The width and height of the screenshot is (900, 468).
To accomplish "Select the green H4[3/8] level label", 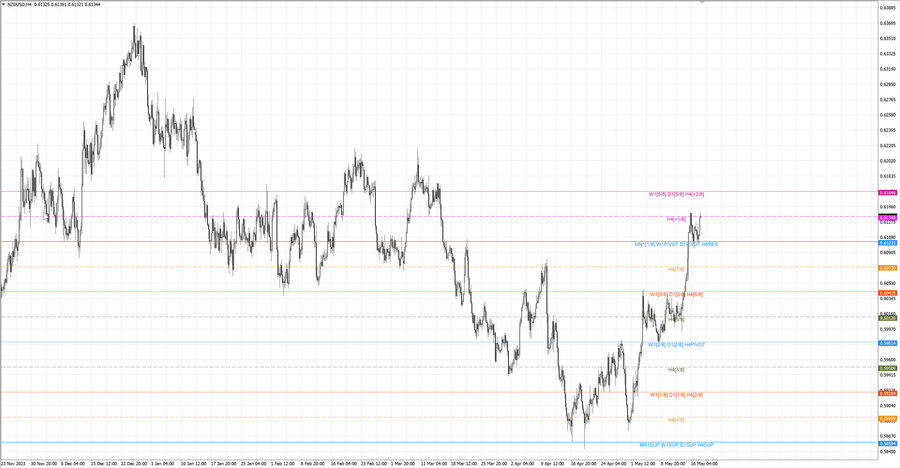I will [x=676, y=370].
